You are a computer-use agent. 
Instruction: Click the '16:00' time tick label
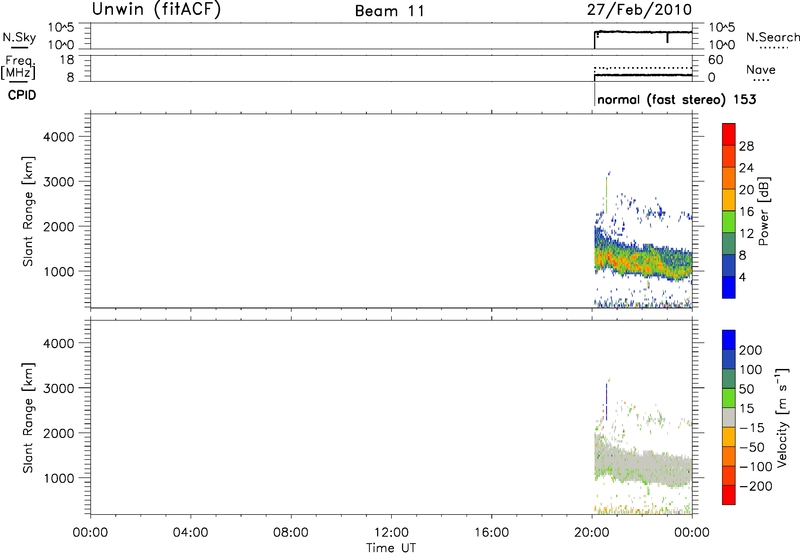[x=491, y=533]
